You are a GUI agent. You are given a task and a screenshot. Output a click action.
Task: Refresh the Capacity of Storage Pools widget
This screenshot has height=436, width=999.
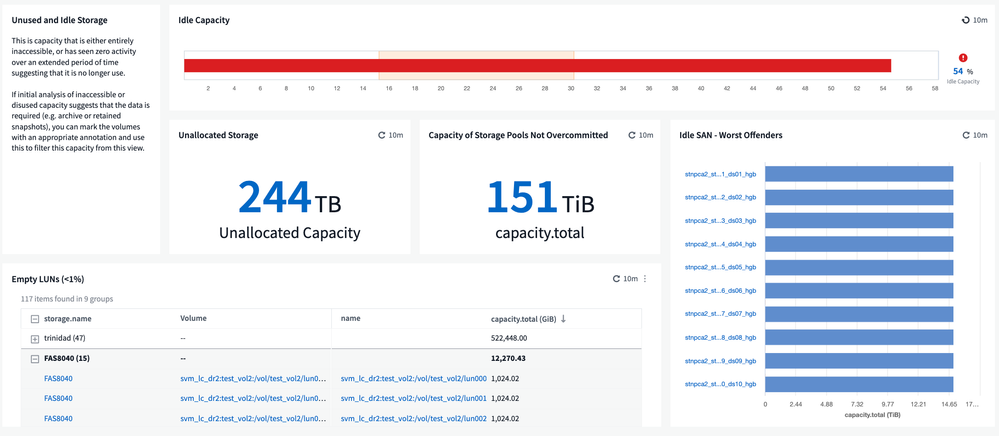coord(632,135)
